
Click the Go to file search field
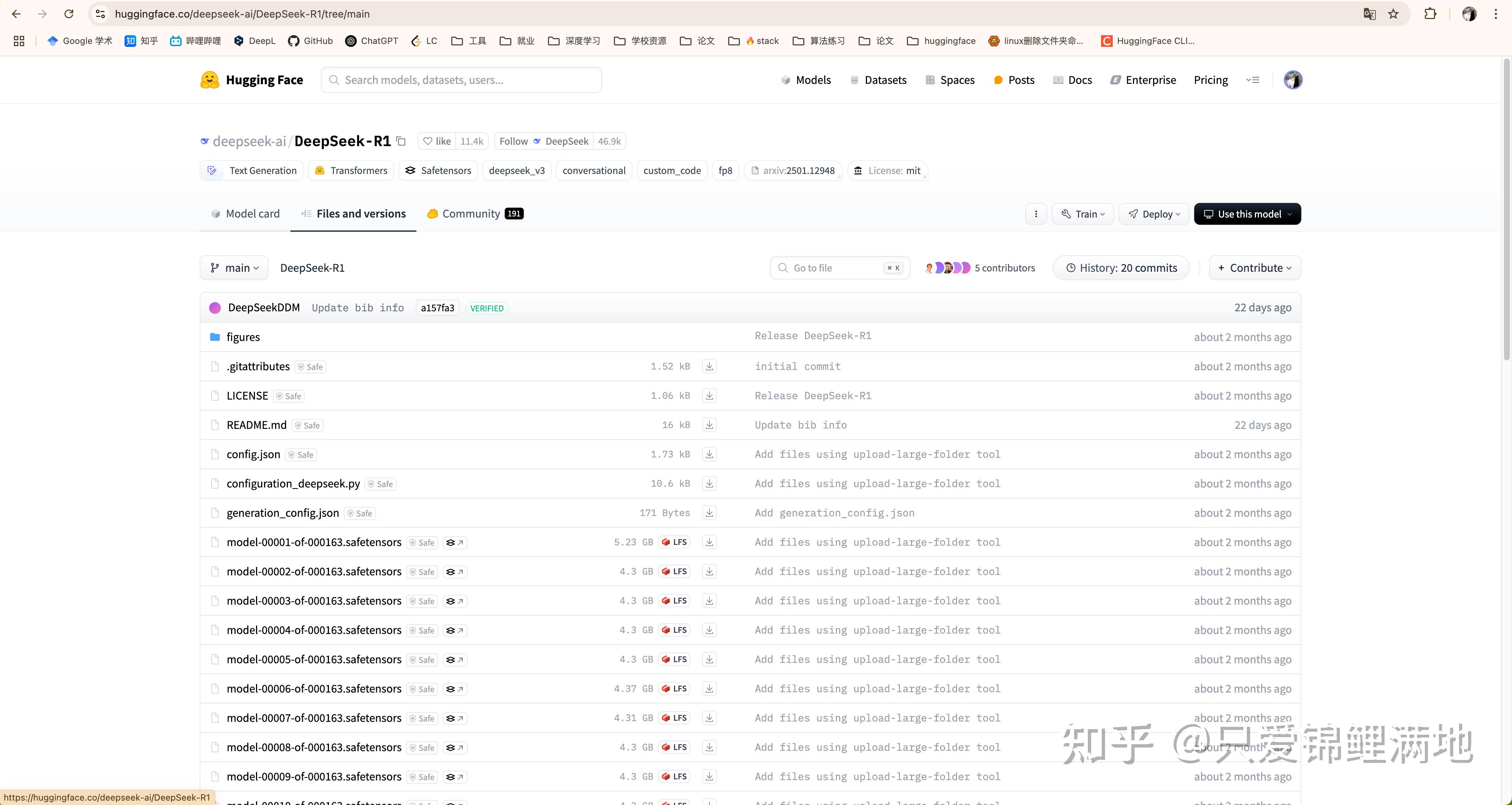point(839,268)
